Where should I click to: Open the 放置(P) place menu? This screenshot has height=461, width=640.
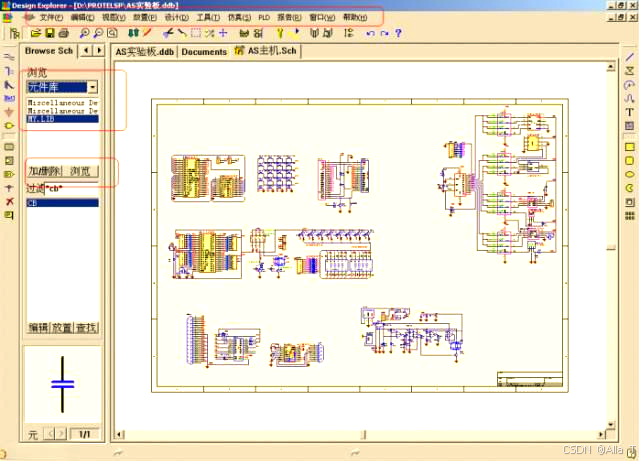click(145, 18)
